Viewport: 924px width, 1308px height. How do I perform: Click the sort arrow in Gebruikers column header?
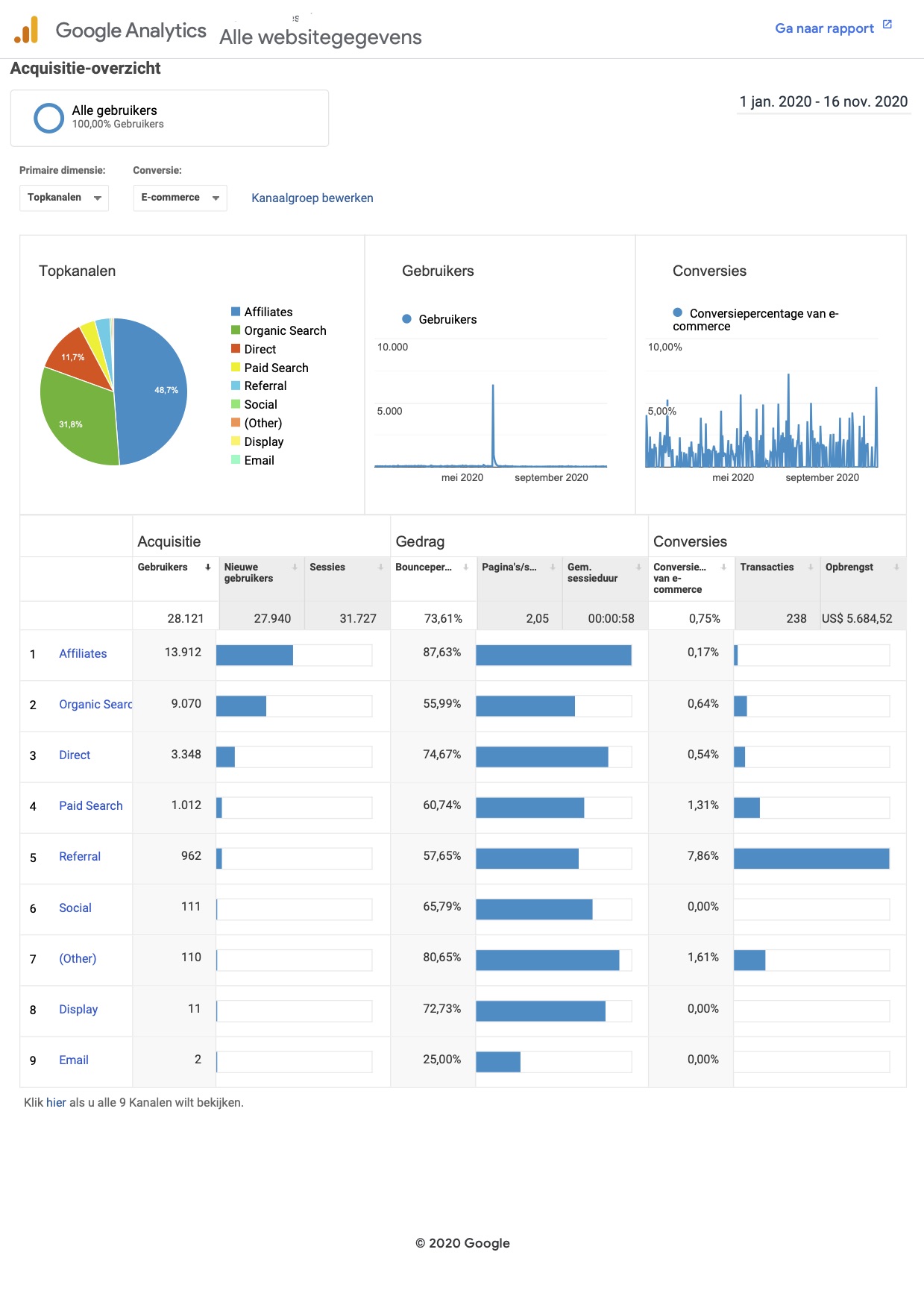(x=208, y=567)
